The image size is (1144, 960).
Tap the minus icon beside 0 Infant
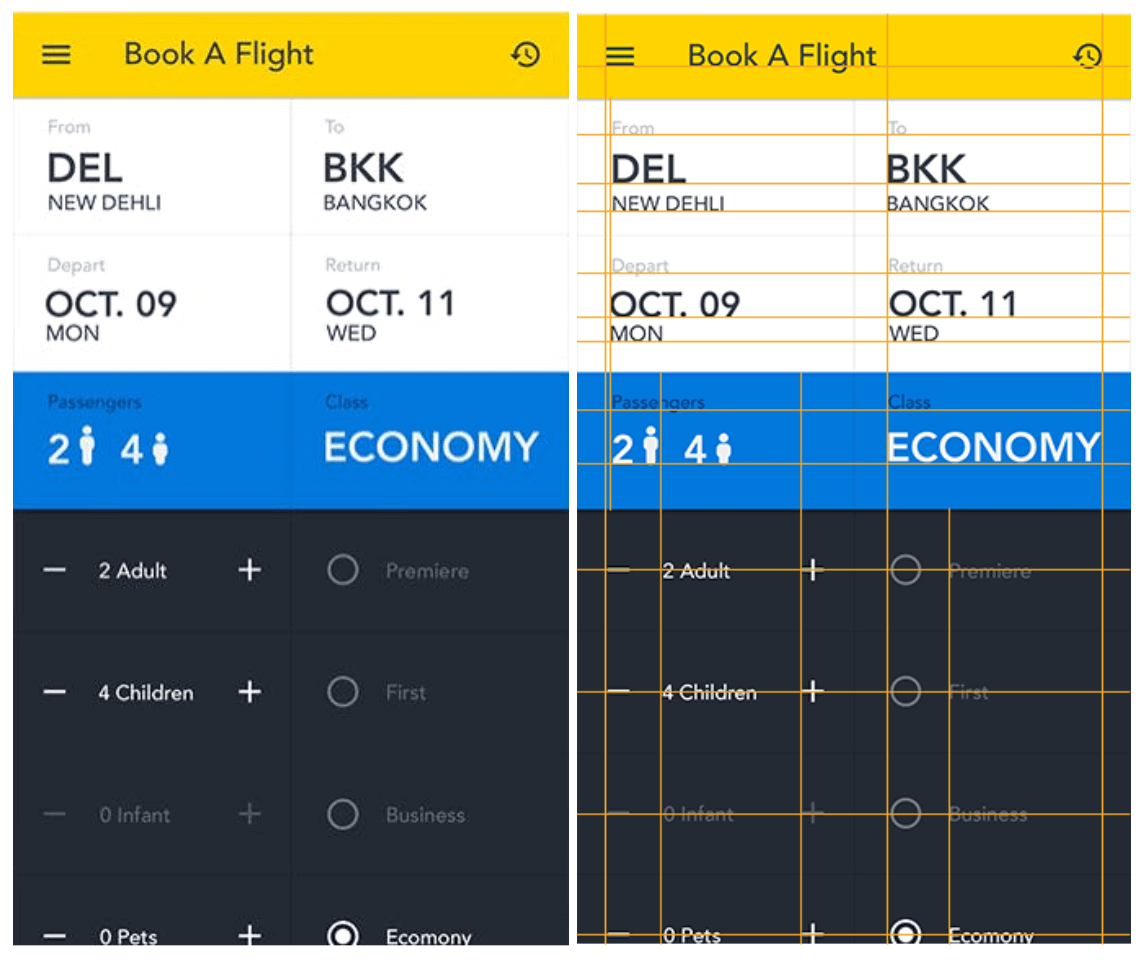55,814
